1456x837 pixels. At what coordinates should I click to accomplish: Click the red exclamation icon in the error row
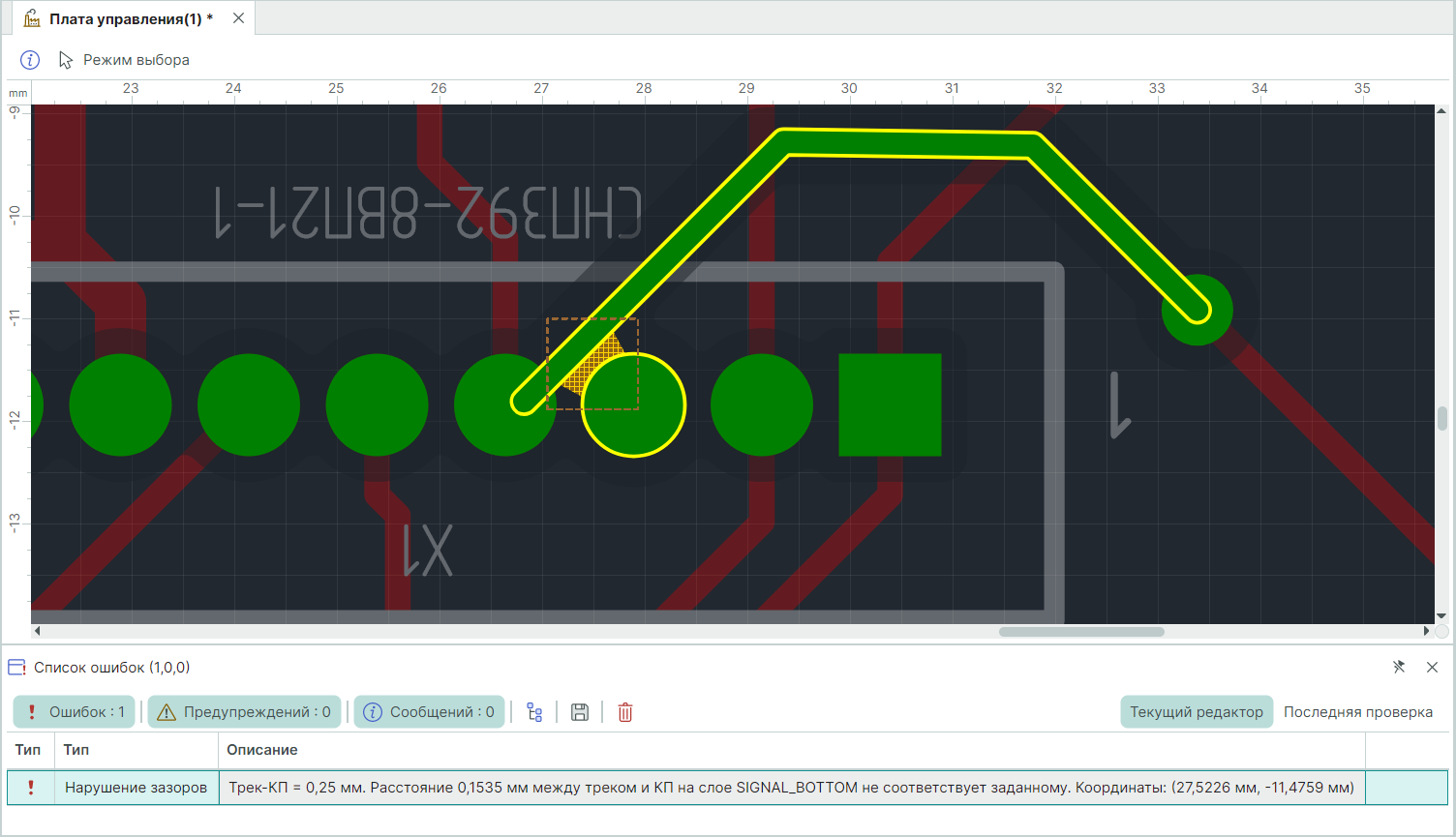coord(31,788)
